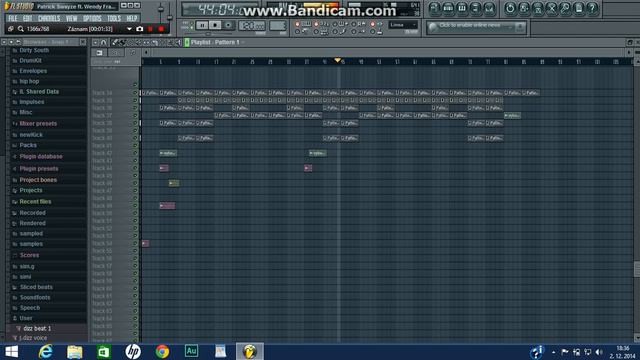Open the snap 'Line' dropdown selector

[402, 25]
